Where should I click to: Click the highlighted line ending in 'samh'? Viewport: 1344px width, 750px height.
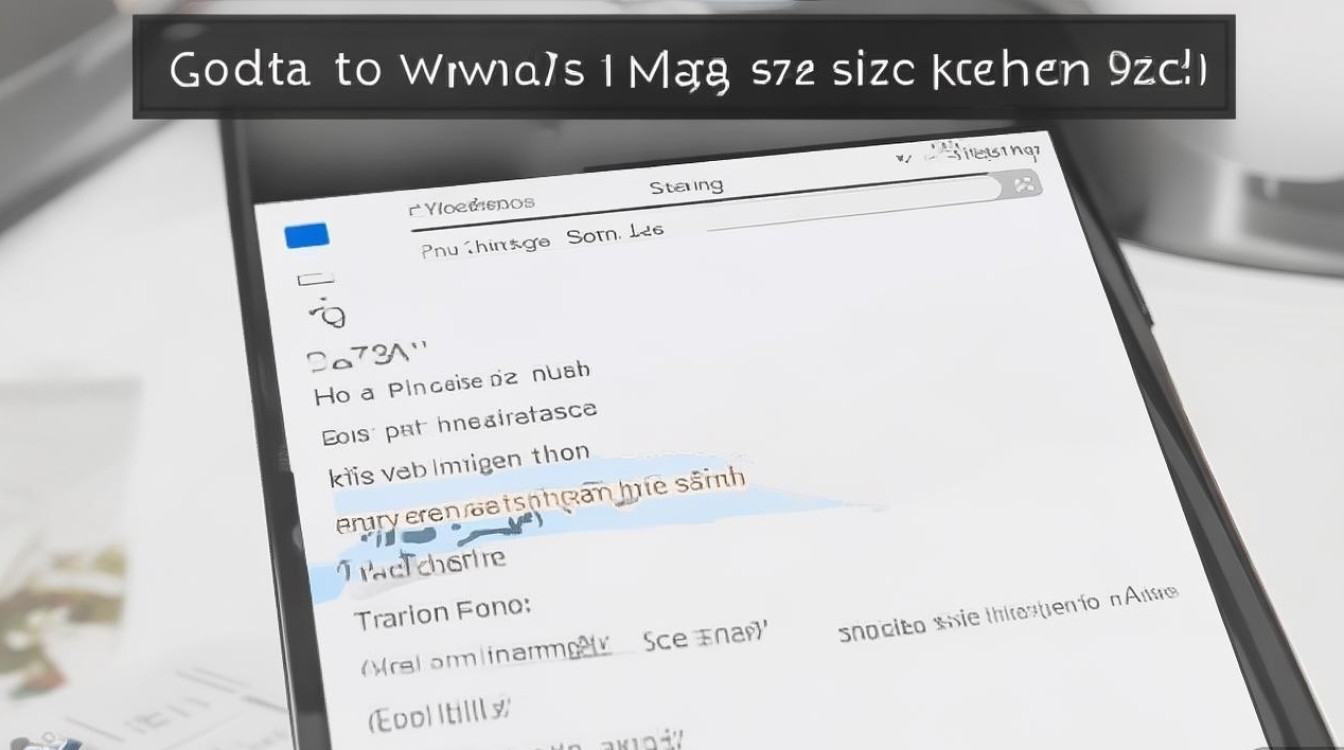pos(540,499)
